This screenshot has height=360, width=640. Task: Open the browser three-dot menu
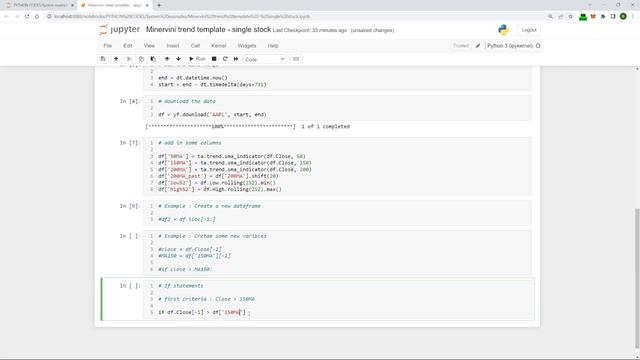click(633, 16)
